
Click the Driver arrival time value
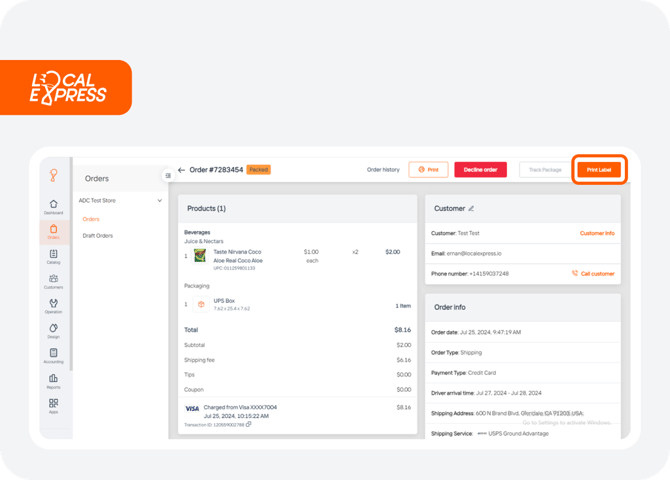point(508,393)
